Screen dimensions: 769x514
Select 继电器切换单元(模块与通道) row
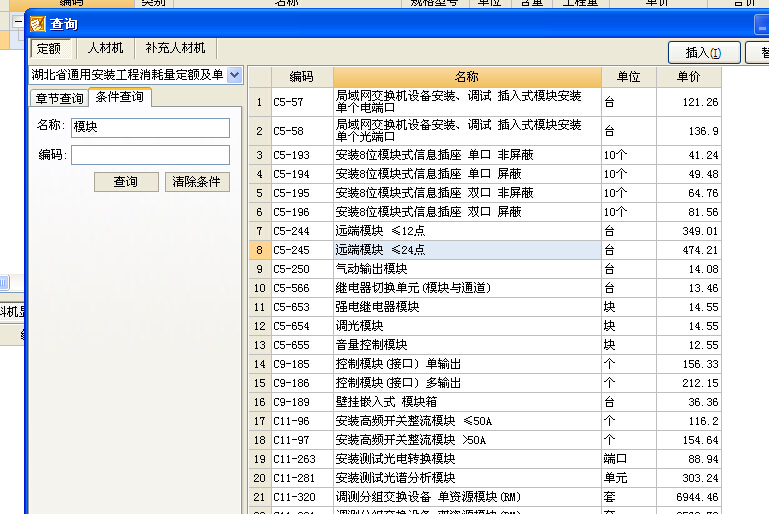[485, 288]
